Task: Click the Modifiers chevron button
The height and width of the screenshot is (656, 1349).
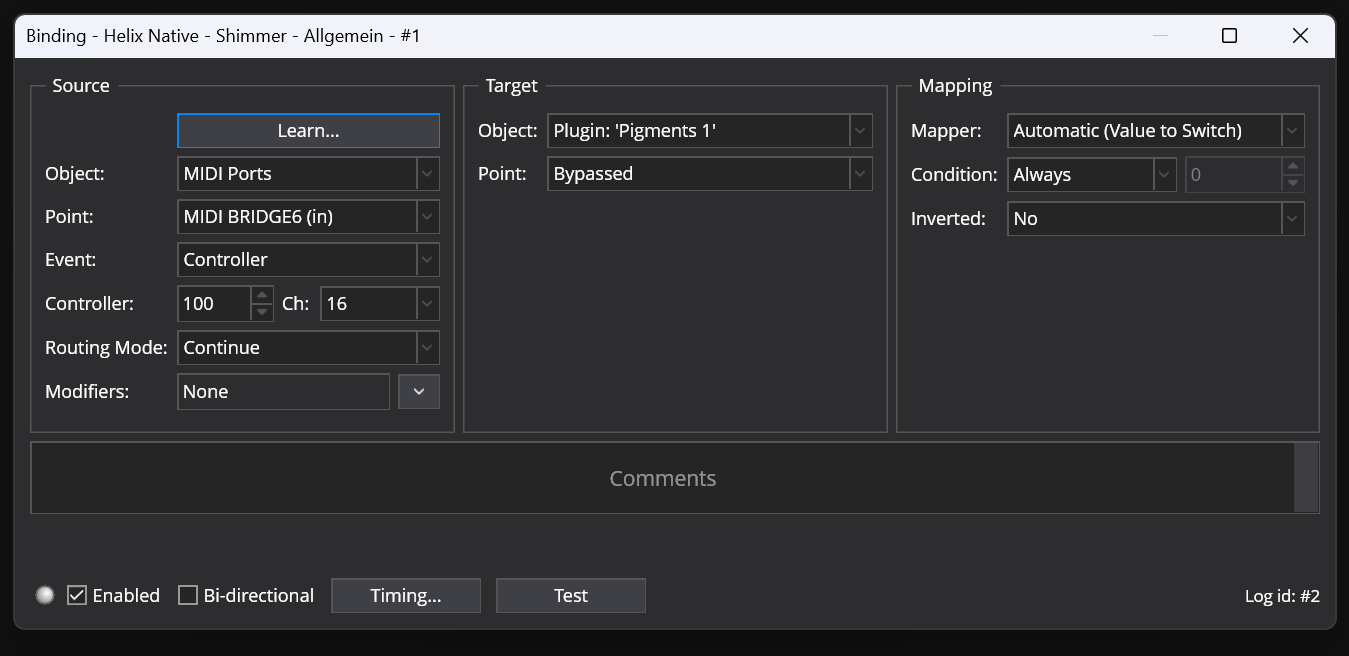Action: (x=419, y=392)
